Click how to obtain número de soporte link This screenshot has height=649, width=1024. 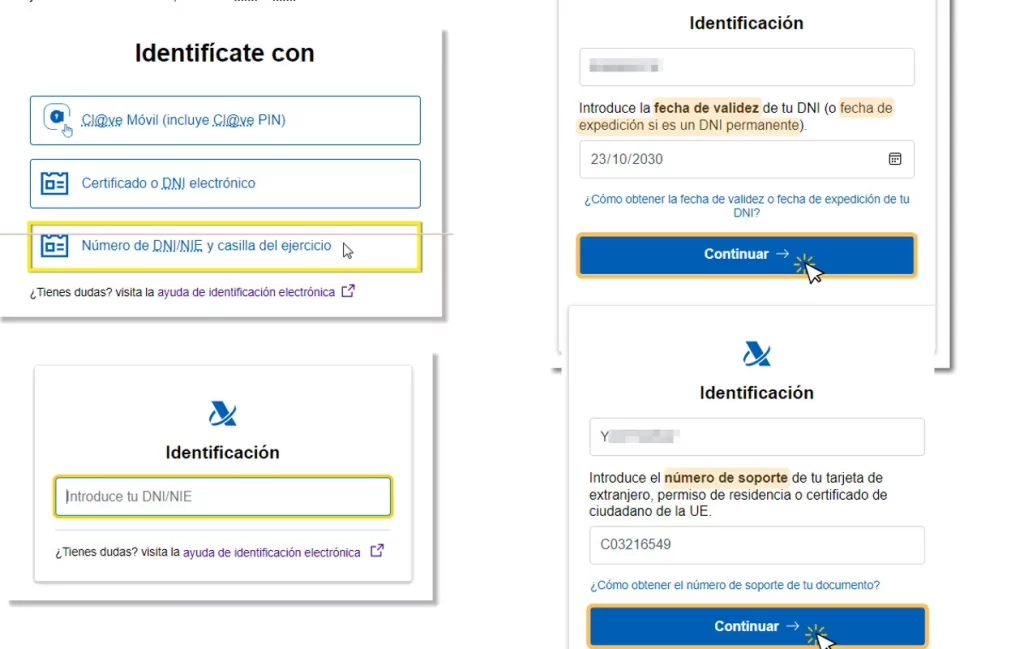[735, 585]
